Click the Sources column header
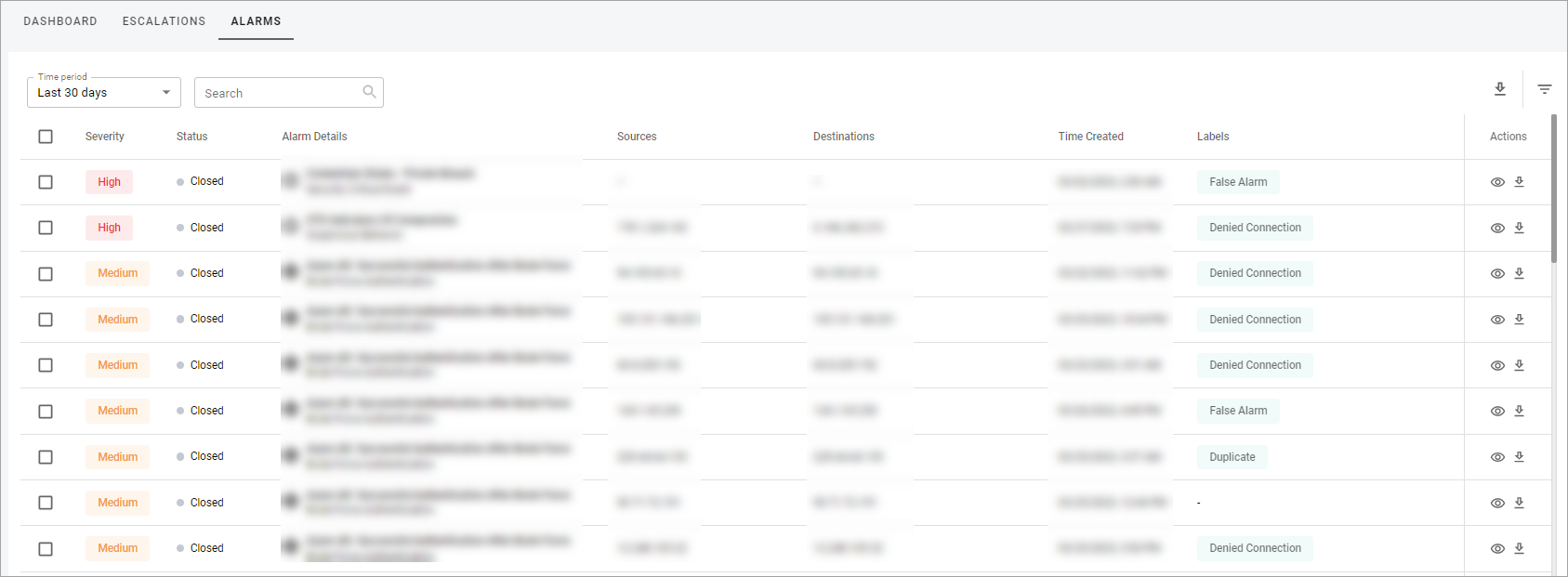Image resolution: width=1568 pixels, height=577 pixels. pyautogui.click(x=637, y=137)
